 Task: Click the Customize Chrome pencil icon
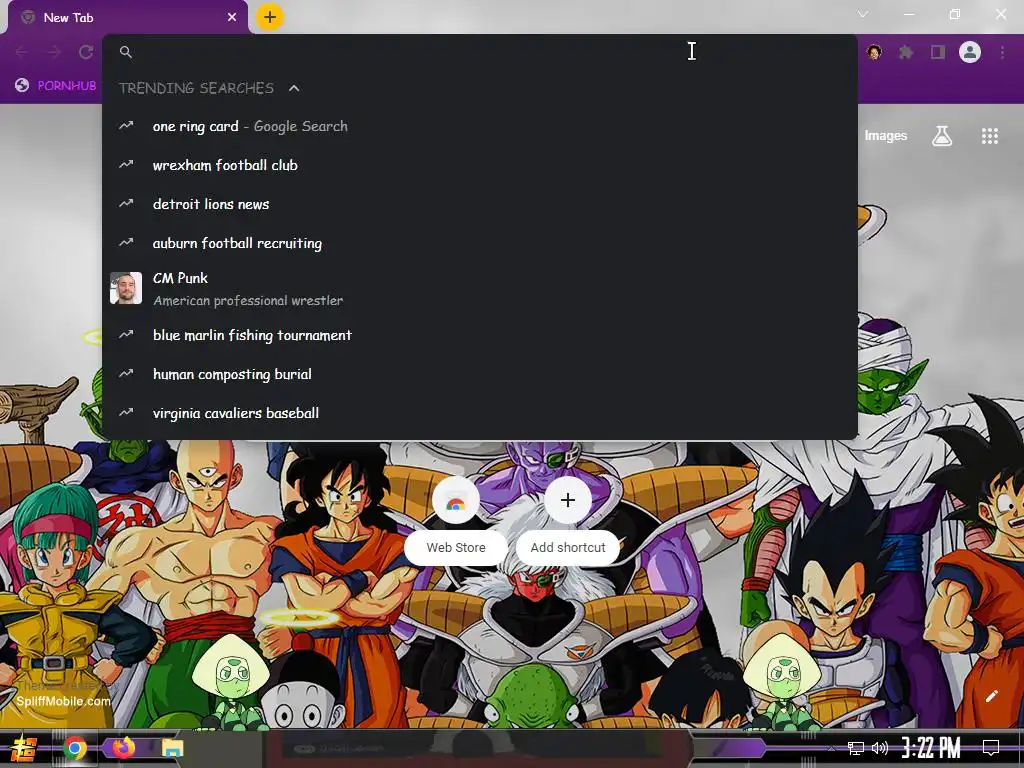pyautogui.click(x=991, y=696)
